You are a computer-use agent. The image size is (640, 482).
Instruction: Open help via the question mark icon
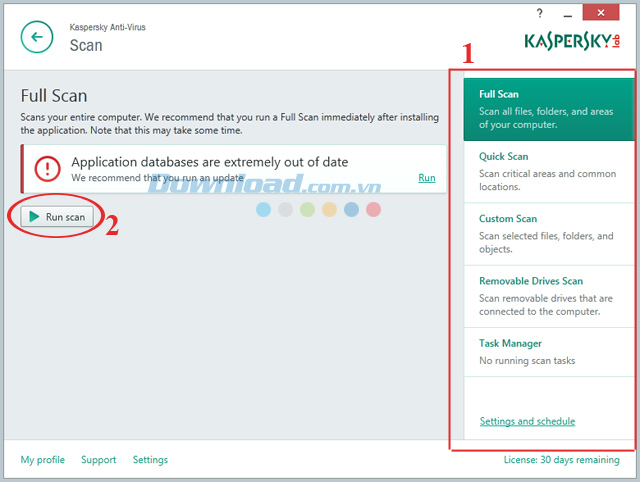[x=540, y=13]
